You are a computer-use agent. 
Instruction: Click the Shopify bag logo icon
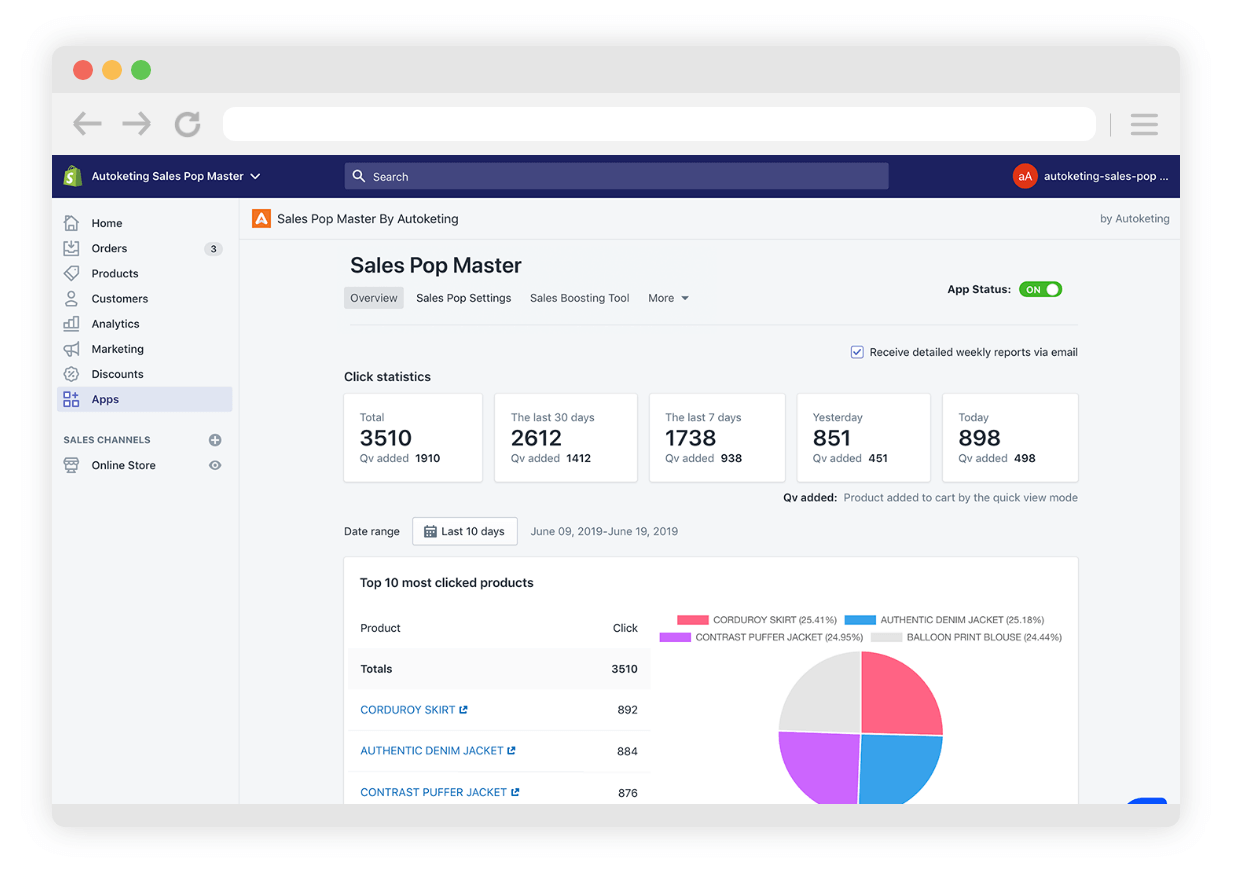click(x=72, y=176)
